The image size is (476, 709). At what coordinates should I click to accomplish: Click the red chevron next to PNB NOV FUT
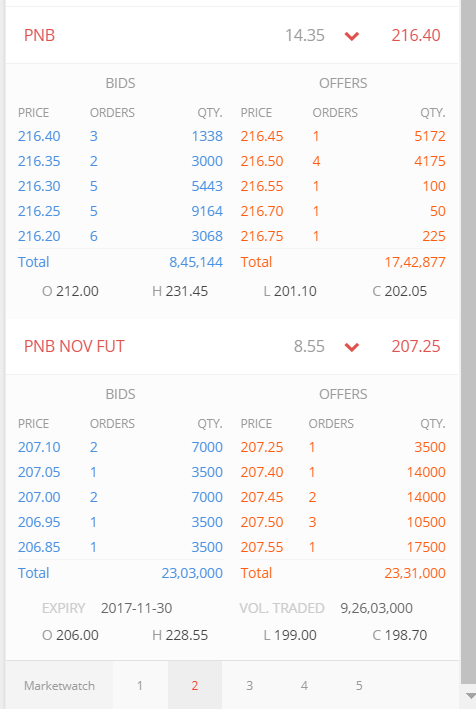point(352,347)
